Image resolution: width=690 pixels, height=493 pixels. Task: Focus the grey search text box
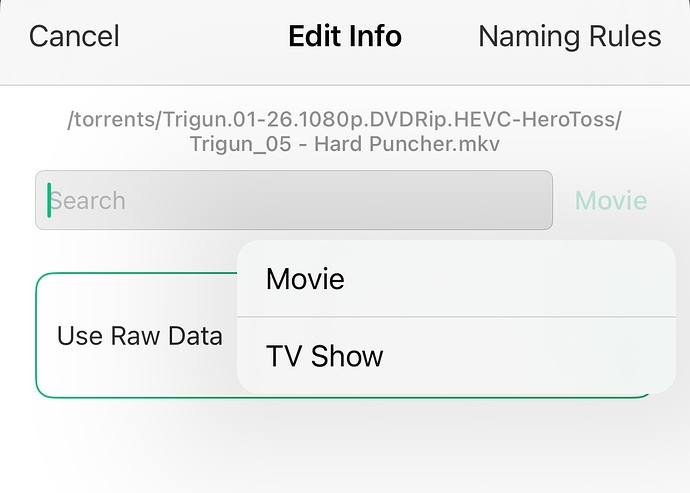click(x=294, y=200)
